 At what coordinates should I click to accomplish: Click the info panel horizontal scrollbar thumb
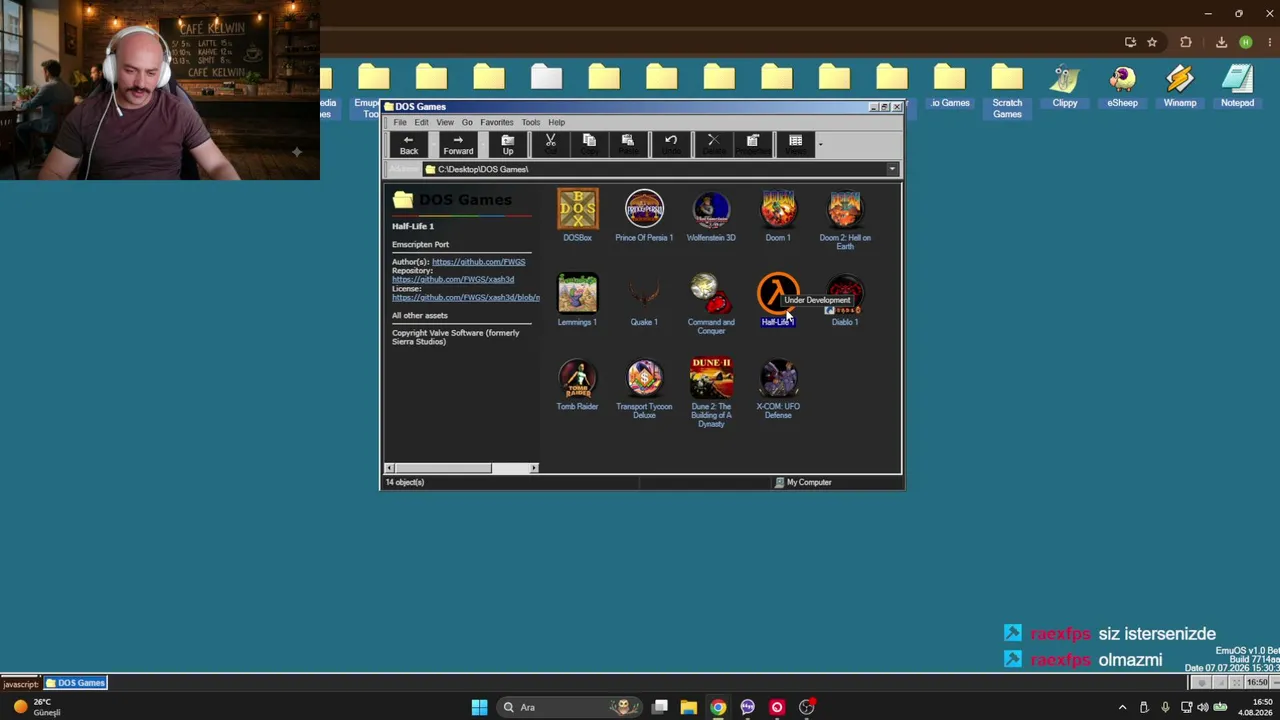click(x=443, y=468)
